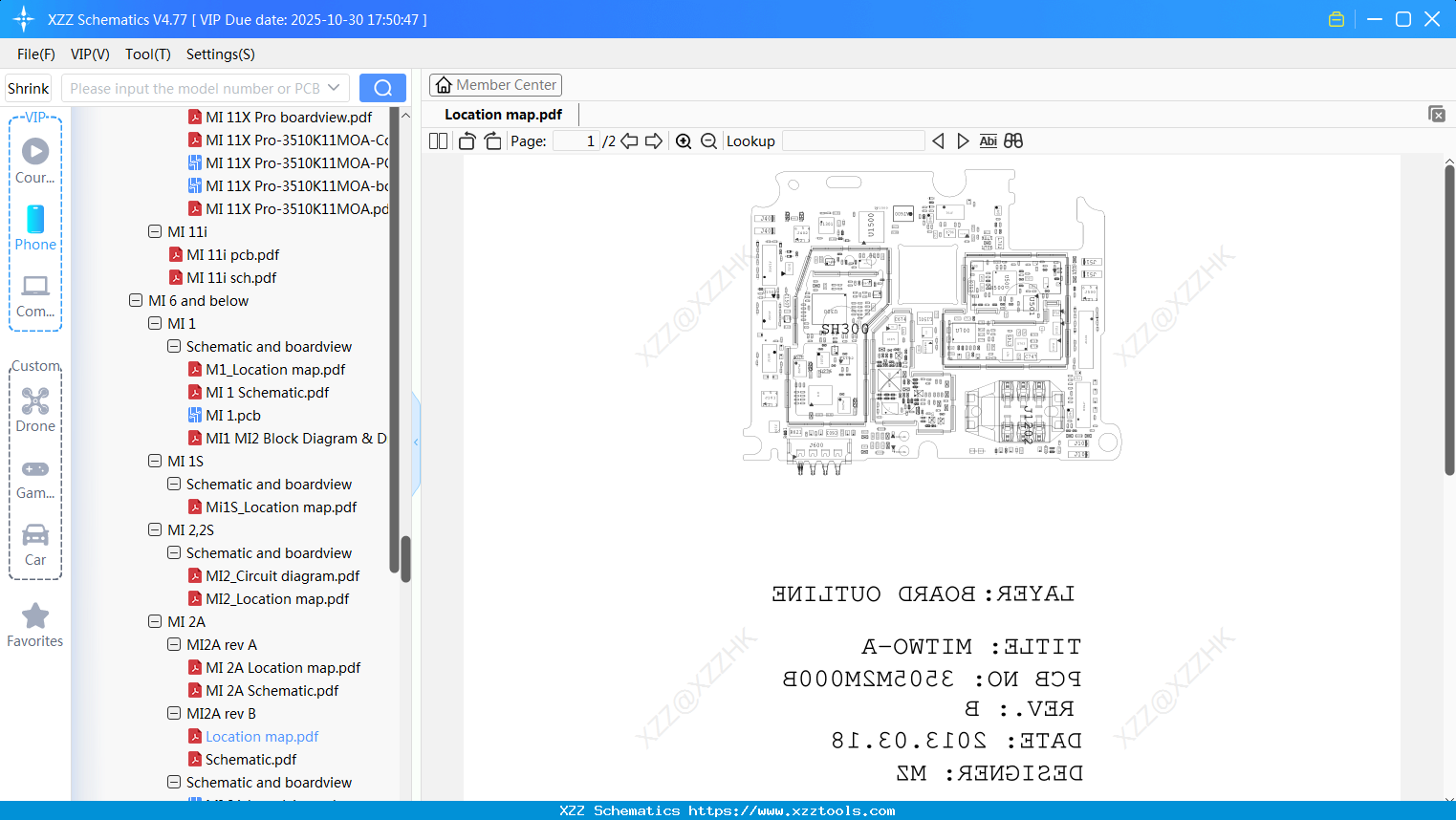Enable dual page view mode
Viewport: 1456px width, 820px height.
click(x=438, y=140)
